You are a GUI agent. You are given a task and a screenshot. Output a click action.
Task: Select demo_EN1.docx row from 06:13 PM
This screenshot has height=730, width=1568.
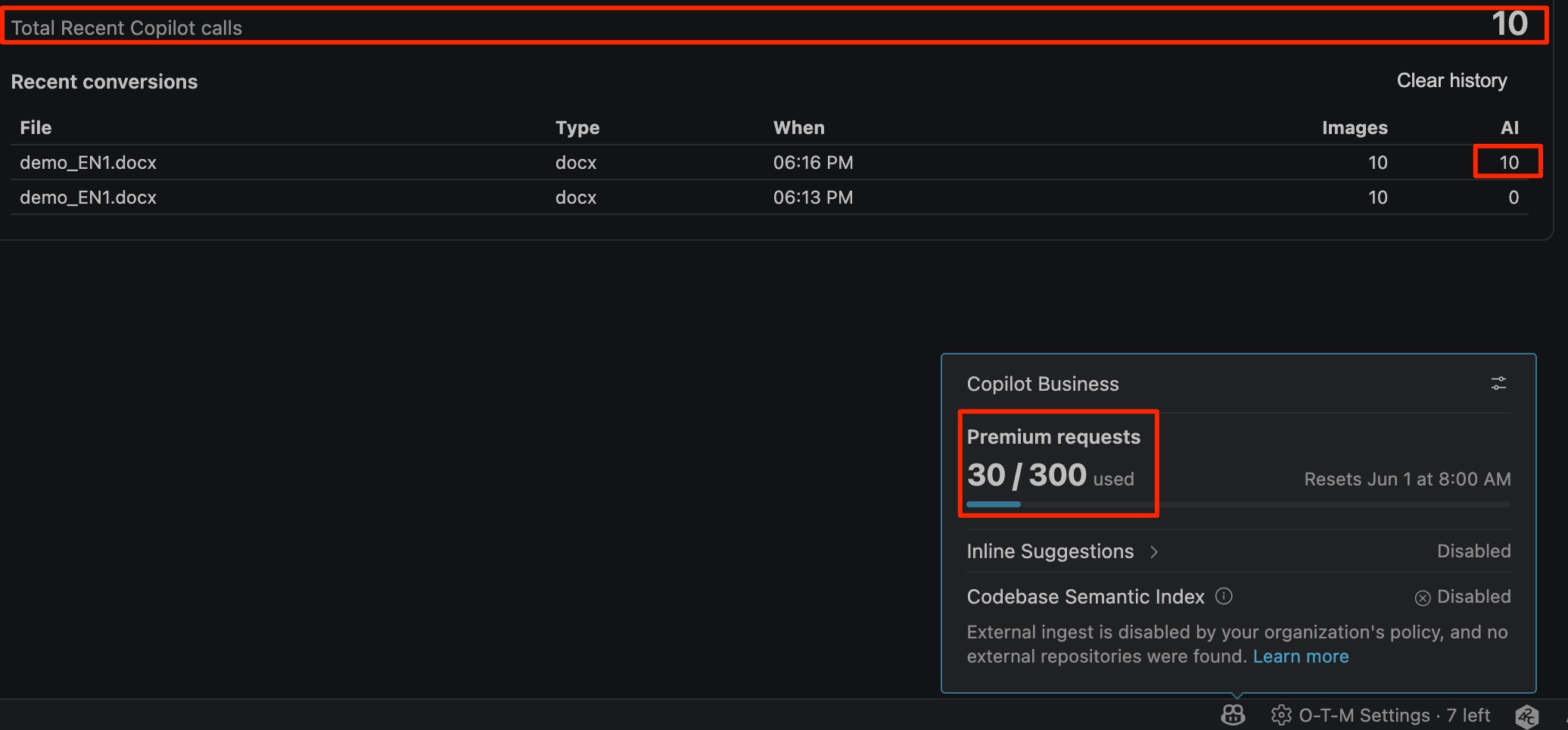(x=770, y=197)
